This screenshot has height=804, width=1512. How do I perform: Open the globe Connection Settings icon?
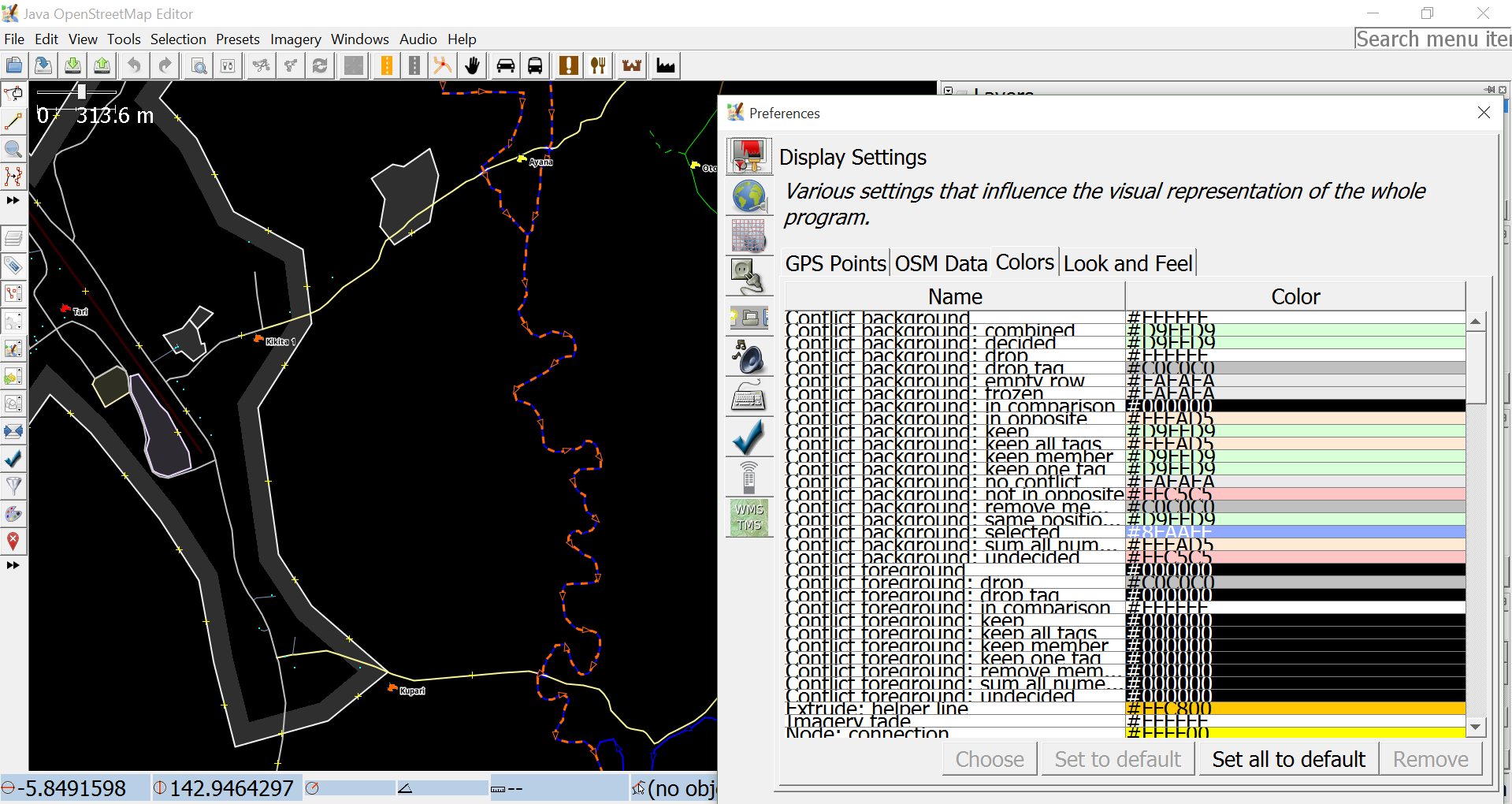tap(749, 196)
